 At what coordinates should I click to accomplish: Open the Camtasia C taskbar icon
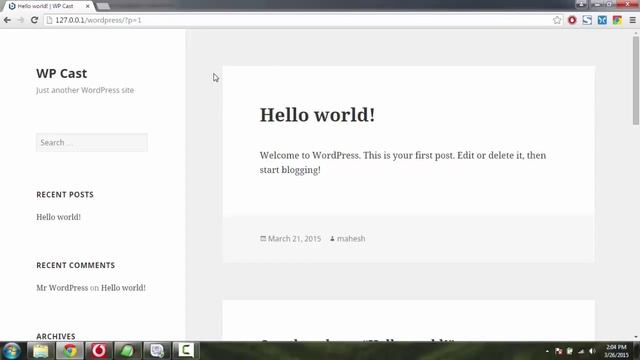[x=186, y=351]
